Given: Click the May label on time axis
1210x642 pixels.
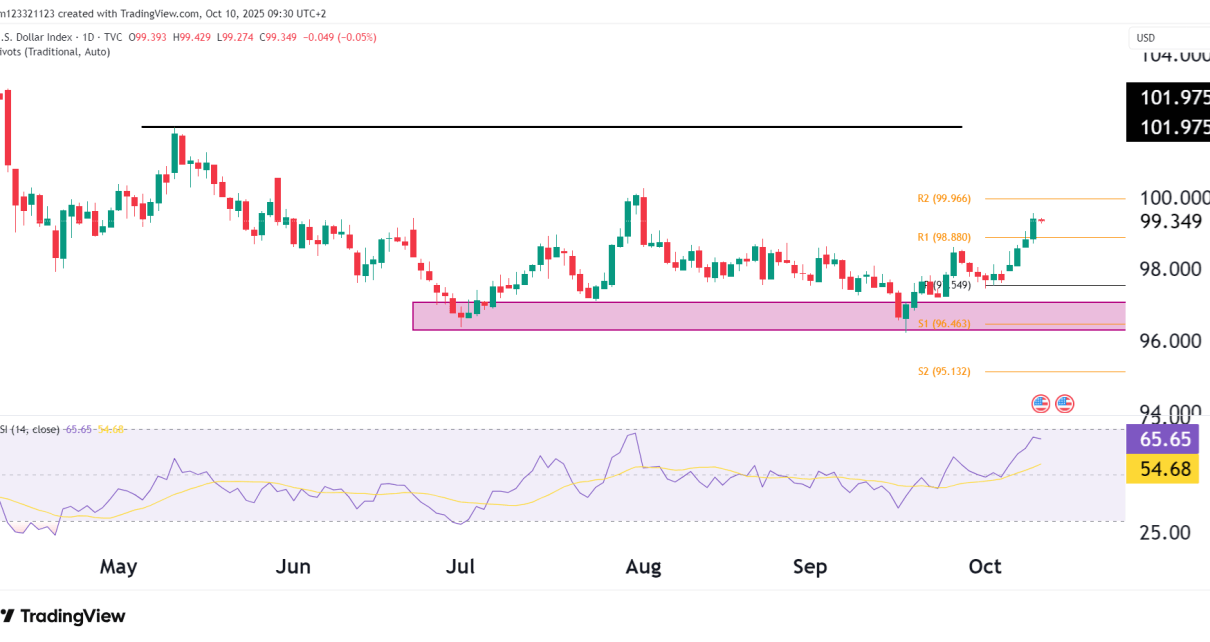Looking at the screenshot, I should tap(118, 567).
